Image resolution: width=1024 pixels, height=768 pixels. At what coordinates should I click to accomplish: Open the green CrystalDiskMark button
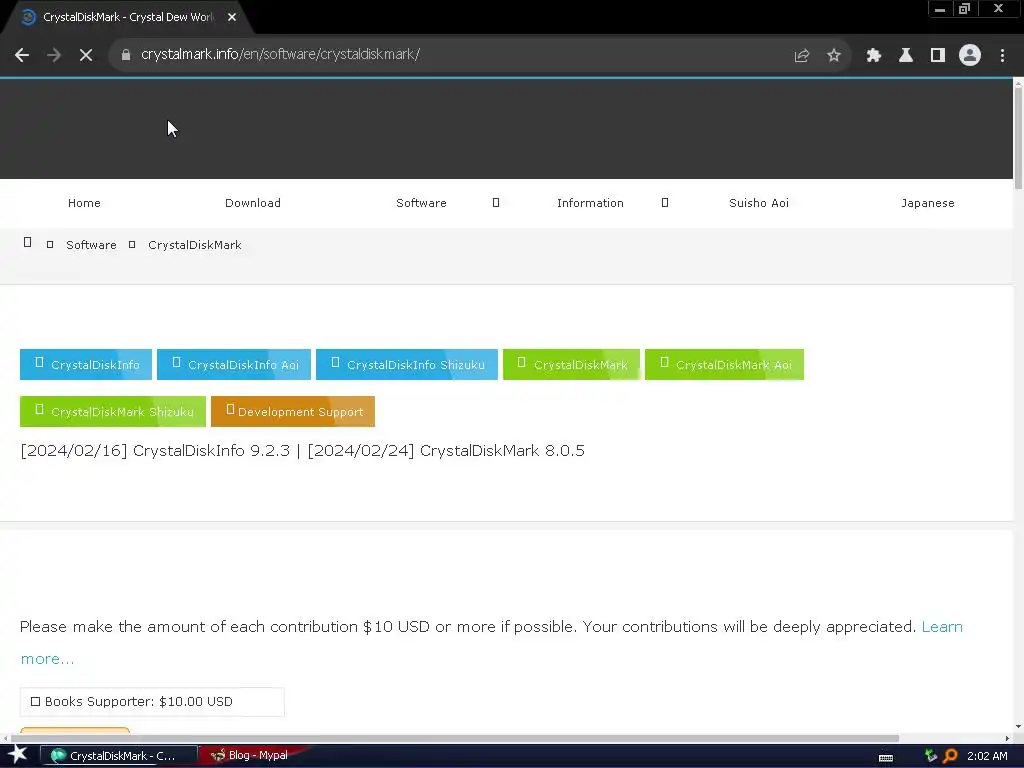click(x=571, y=364)
